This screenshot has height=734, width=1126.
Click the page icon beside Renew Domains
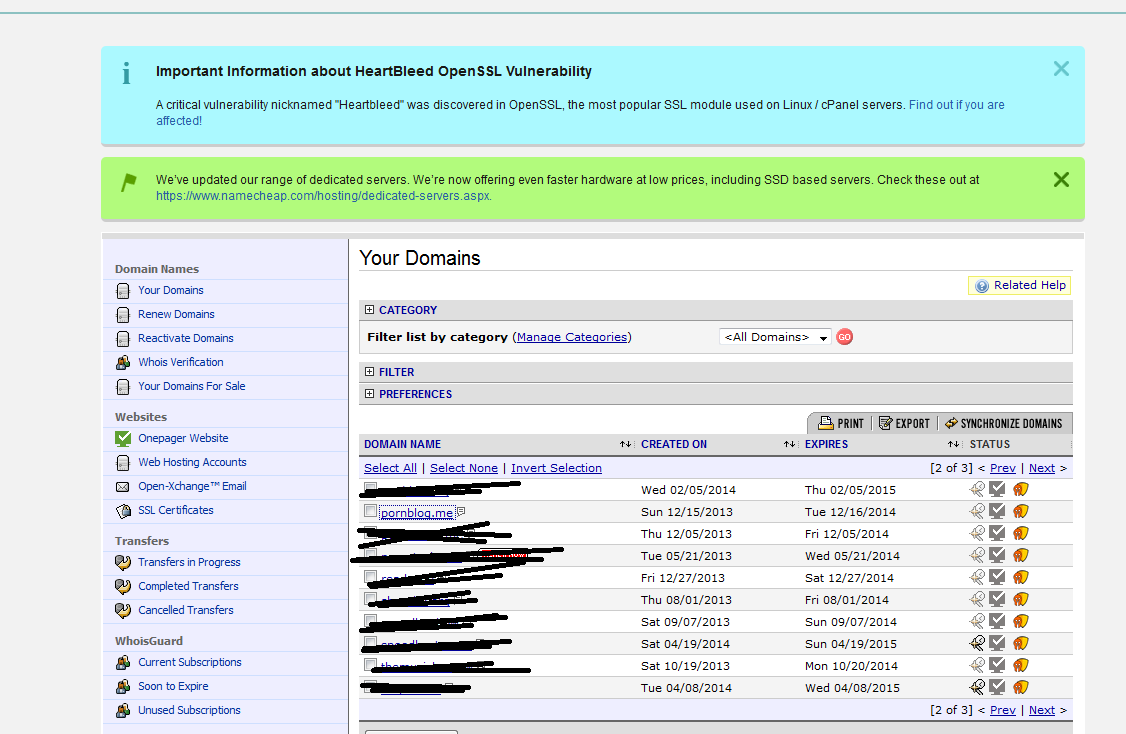(x=124, y=315)
